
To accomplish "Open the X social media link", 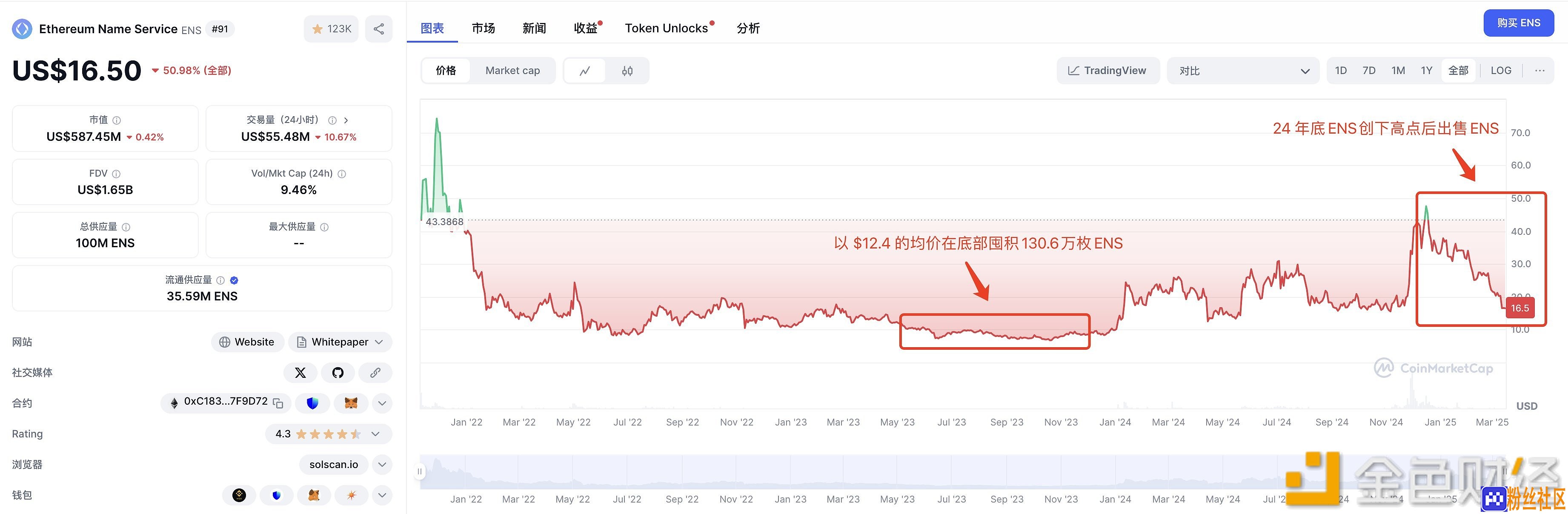I will (x=300, y=373).
